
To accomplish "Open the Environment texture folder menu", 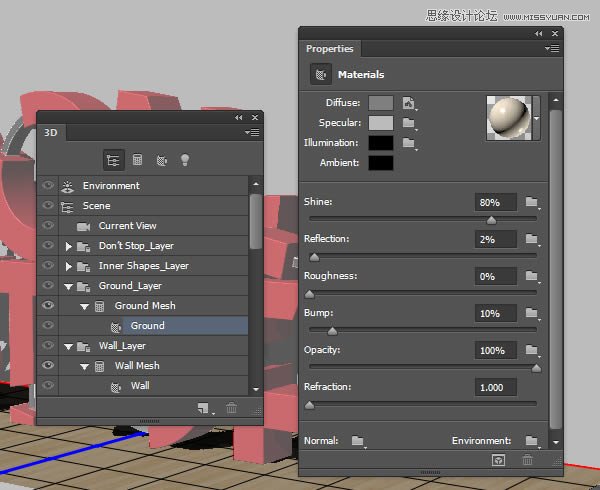I will (x=532, y=441).
